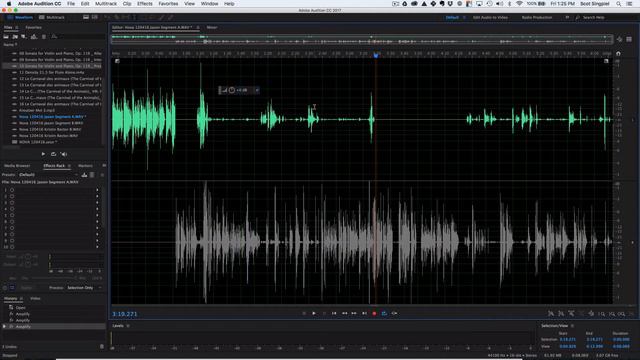
Task: Click Zoom Out Amplitude icon in zoom toolbar
Action: [561, 313]
